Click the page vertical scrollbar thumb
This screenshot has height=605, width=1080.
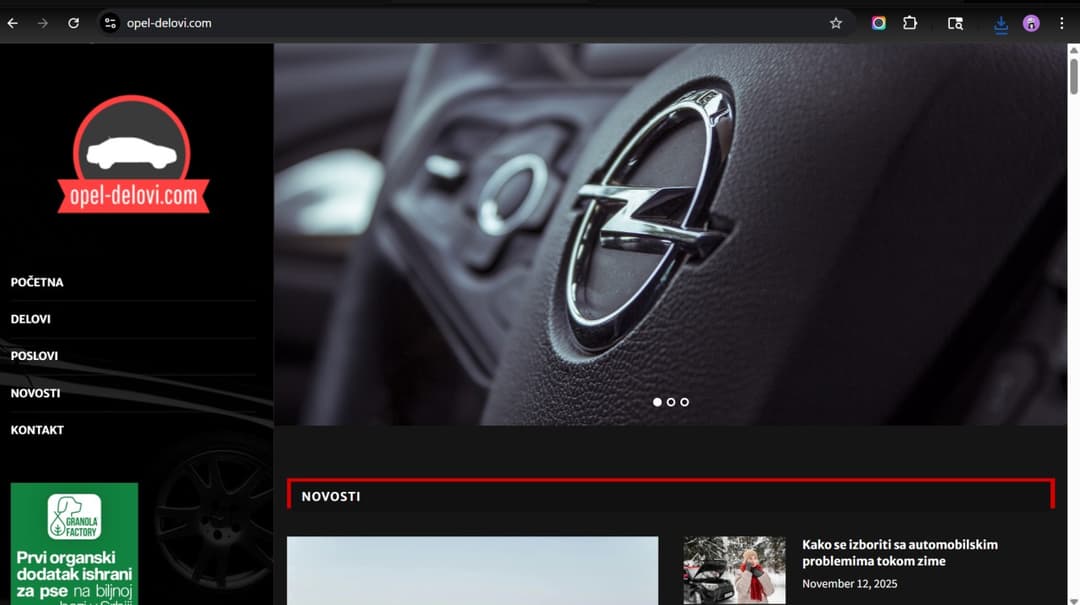1073,76
